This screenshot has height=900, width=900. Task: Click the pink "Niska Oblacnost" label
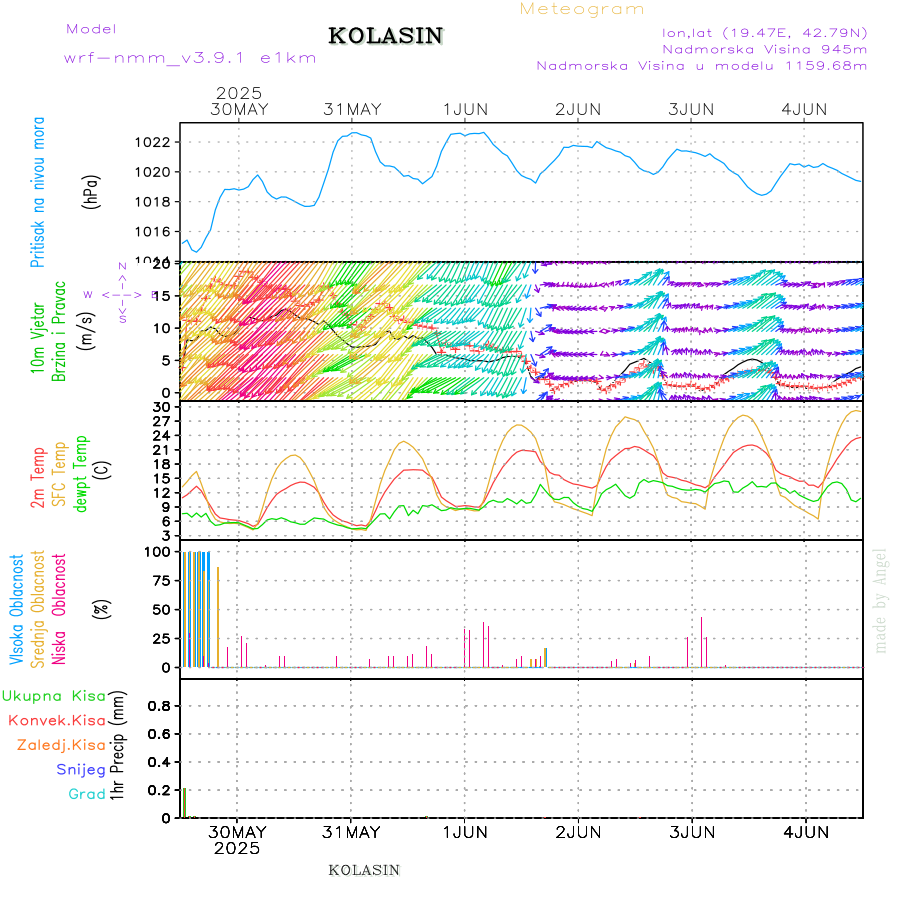tap(59, 610)
